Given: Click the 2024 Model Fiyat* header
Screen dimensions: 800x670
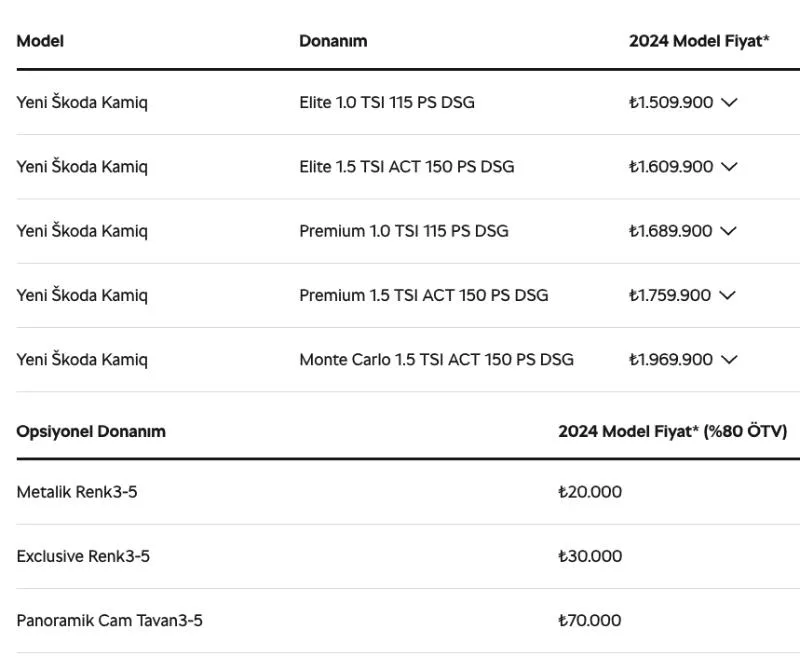Looking at the screenshot, I should tap(699, 41).
